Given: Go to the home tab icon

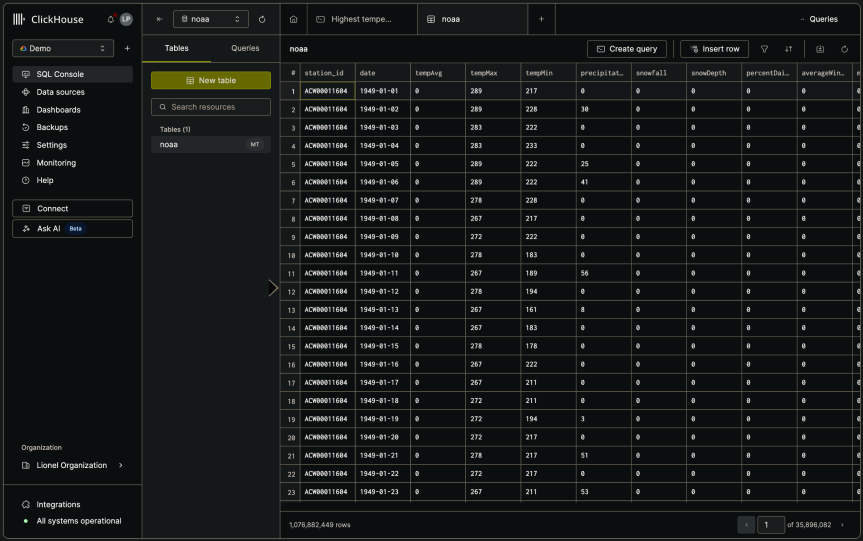Looking at the screenshot, I should (x=293, y=19).
